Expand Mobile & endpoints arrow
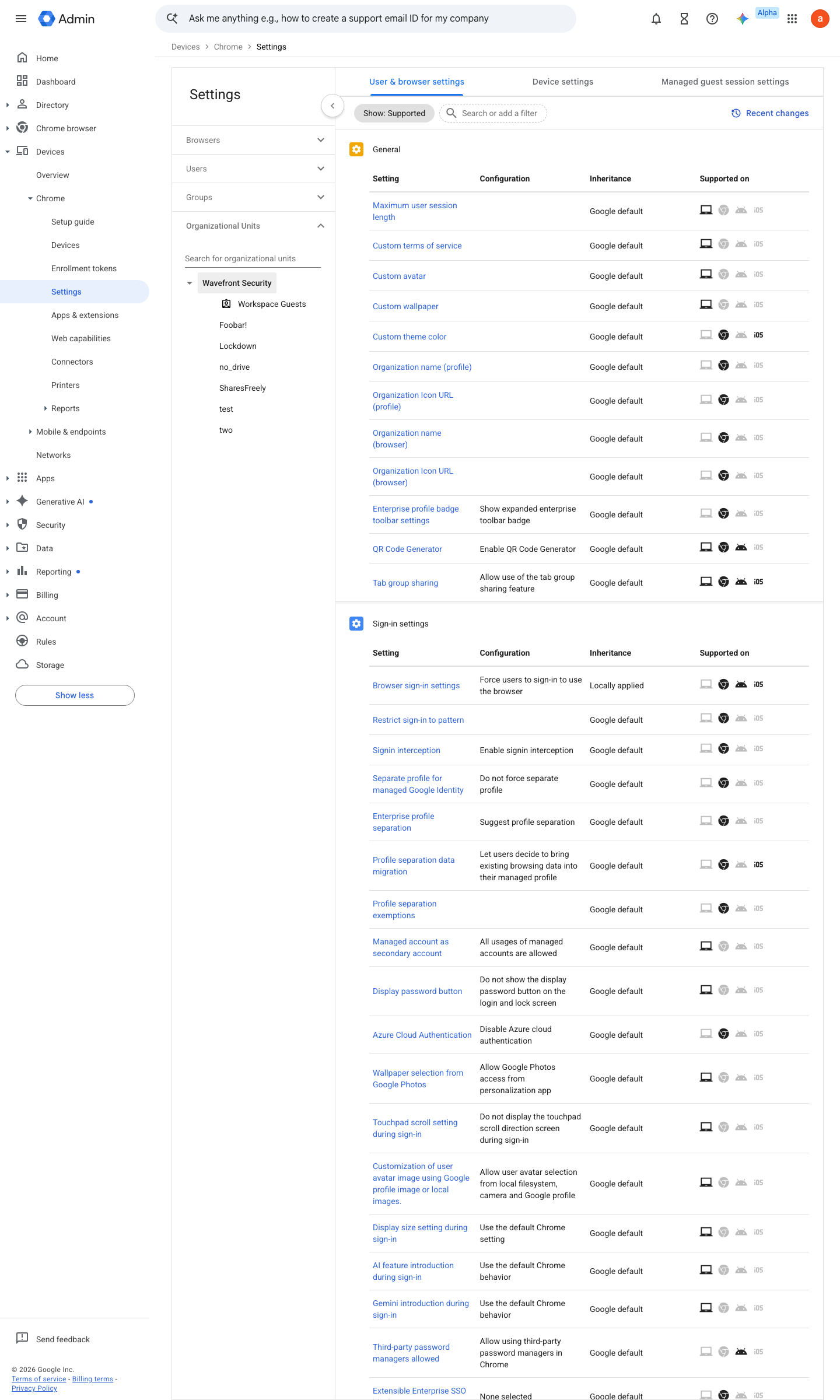The image size is (840, 1400). click(x=30, y=432)
